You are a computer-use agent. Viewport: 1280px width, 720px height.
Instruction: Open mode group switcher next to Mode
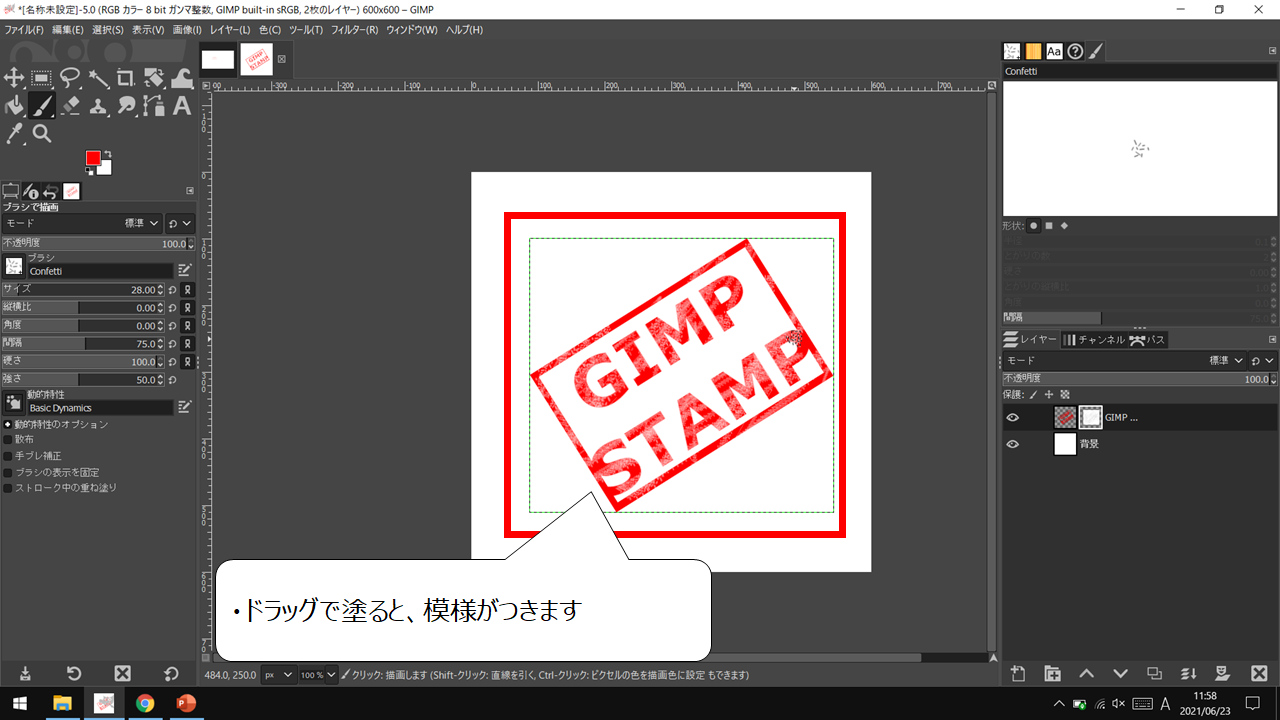180,224
